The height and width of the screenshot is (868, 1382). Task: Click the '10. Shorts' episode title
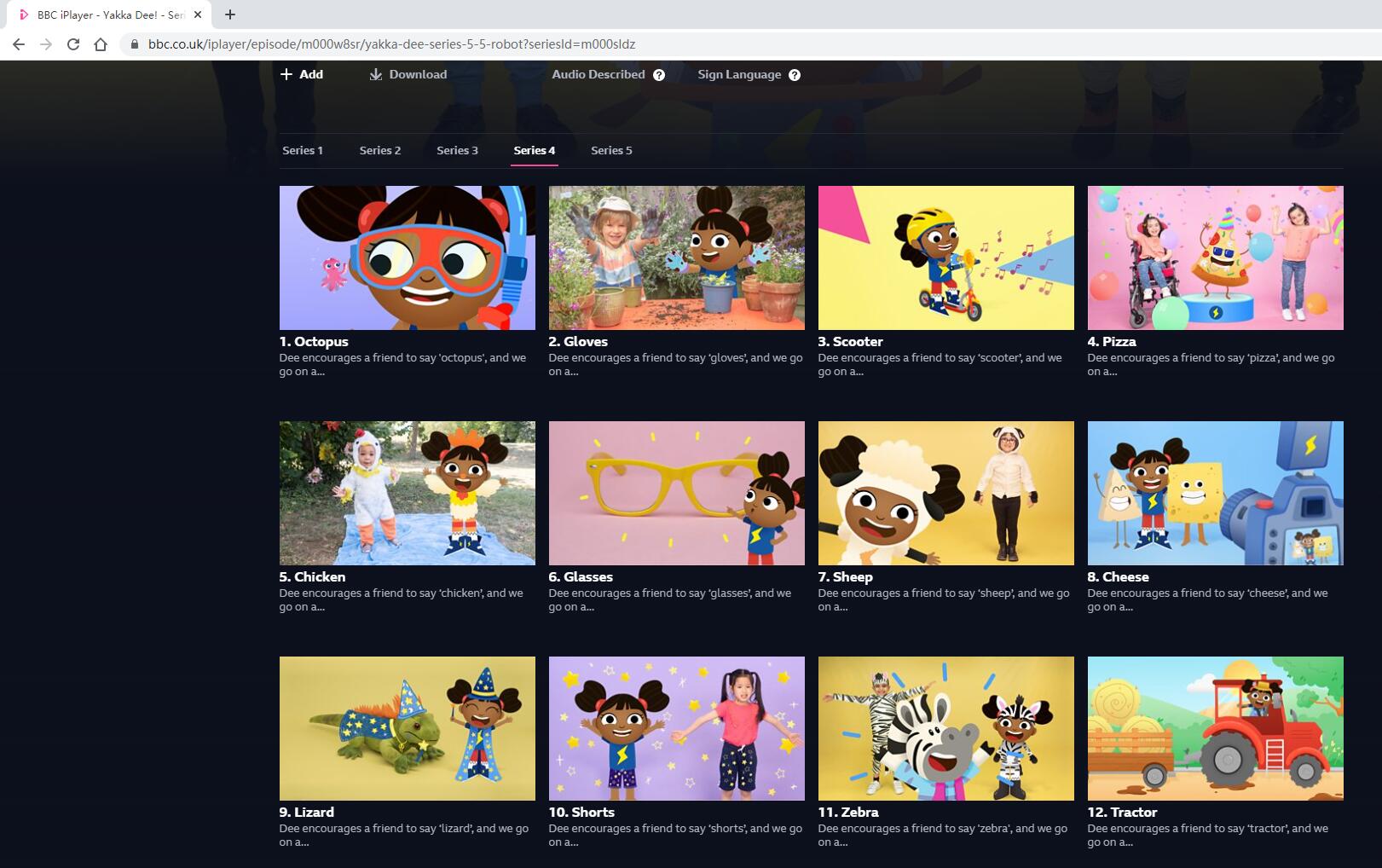click(582, 812)
